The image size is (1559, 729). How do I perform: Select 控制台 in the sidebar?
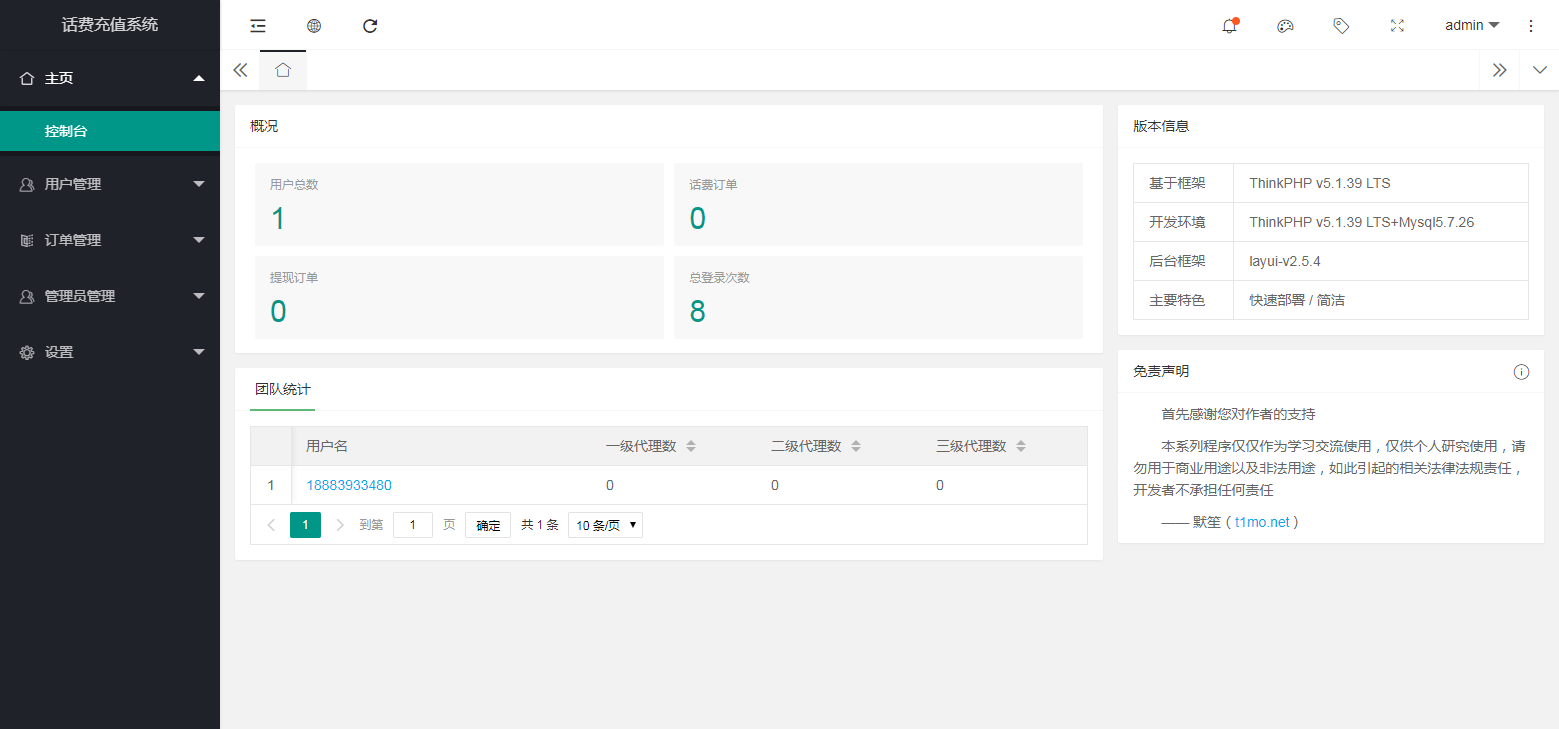click(x=110, y=131)
